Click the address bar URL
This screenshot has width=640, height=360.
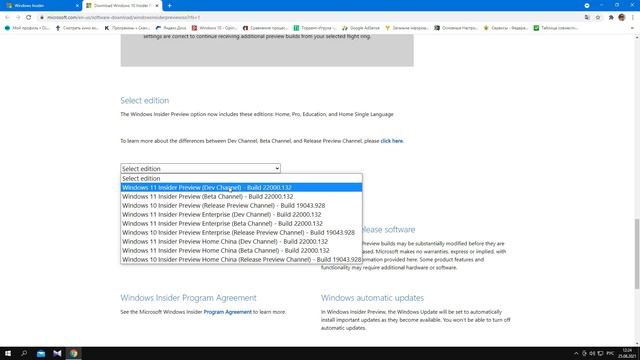[123, 18]
